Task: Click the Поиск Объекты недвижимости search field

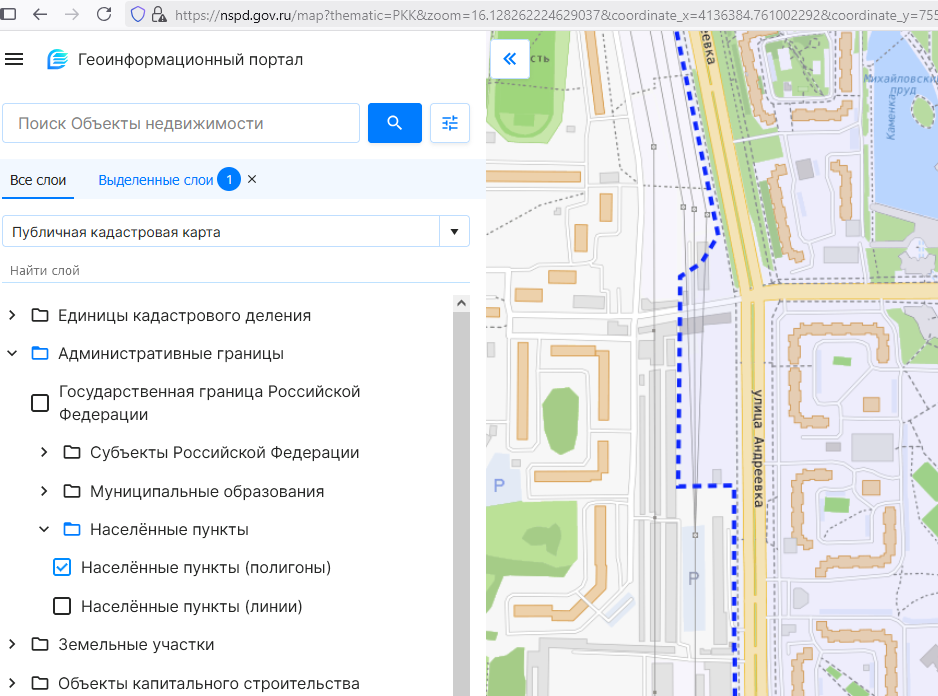Action: 181,123
